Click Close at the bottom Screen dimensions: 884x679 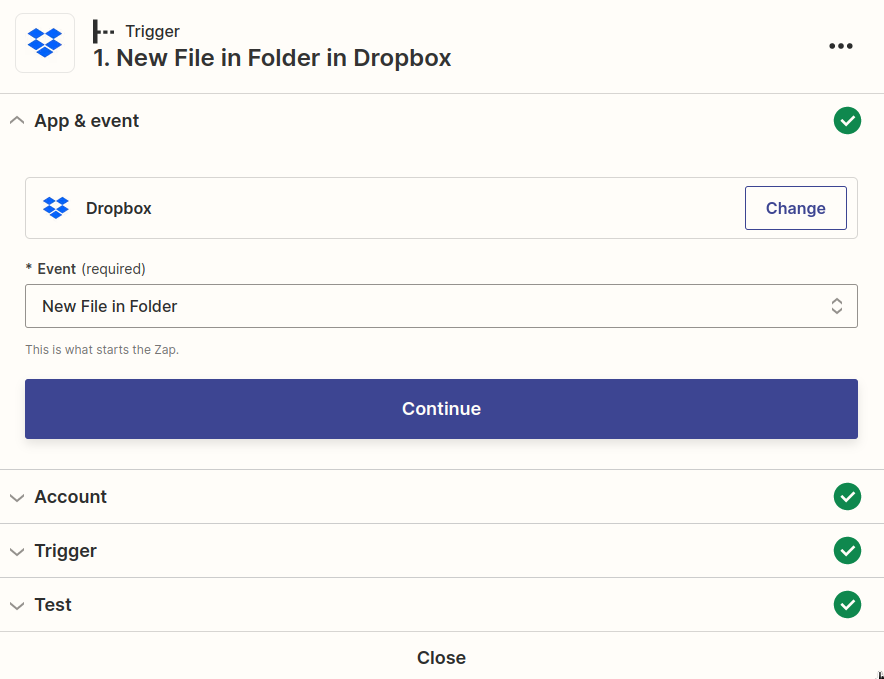point(441,657)
